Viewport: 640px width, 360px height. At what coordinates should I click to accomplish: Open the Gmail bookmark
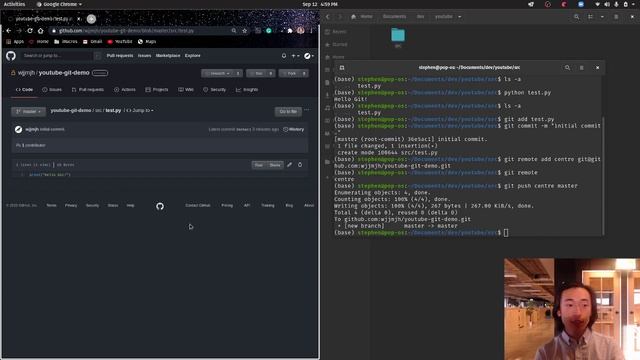tap(93, 42)
